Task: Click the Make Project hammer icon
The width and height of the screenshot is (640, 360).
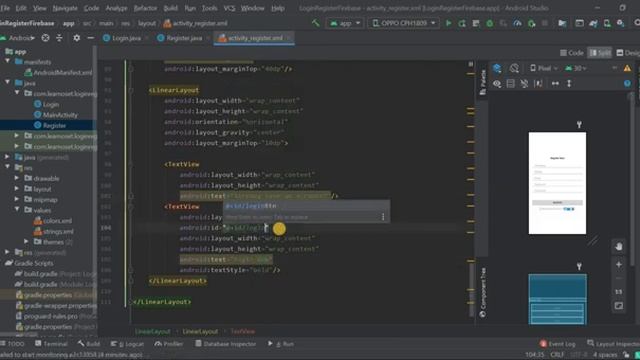Action: click(315, 23)
